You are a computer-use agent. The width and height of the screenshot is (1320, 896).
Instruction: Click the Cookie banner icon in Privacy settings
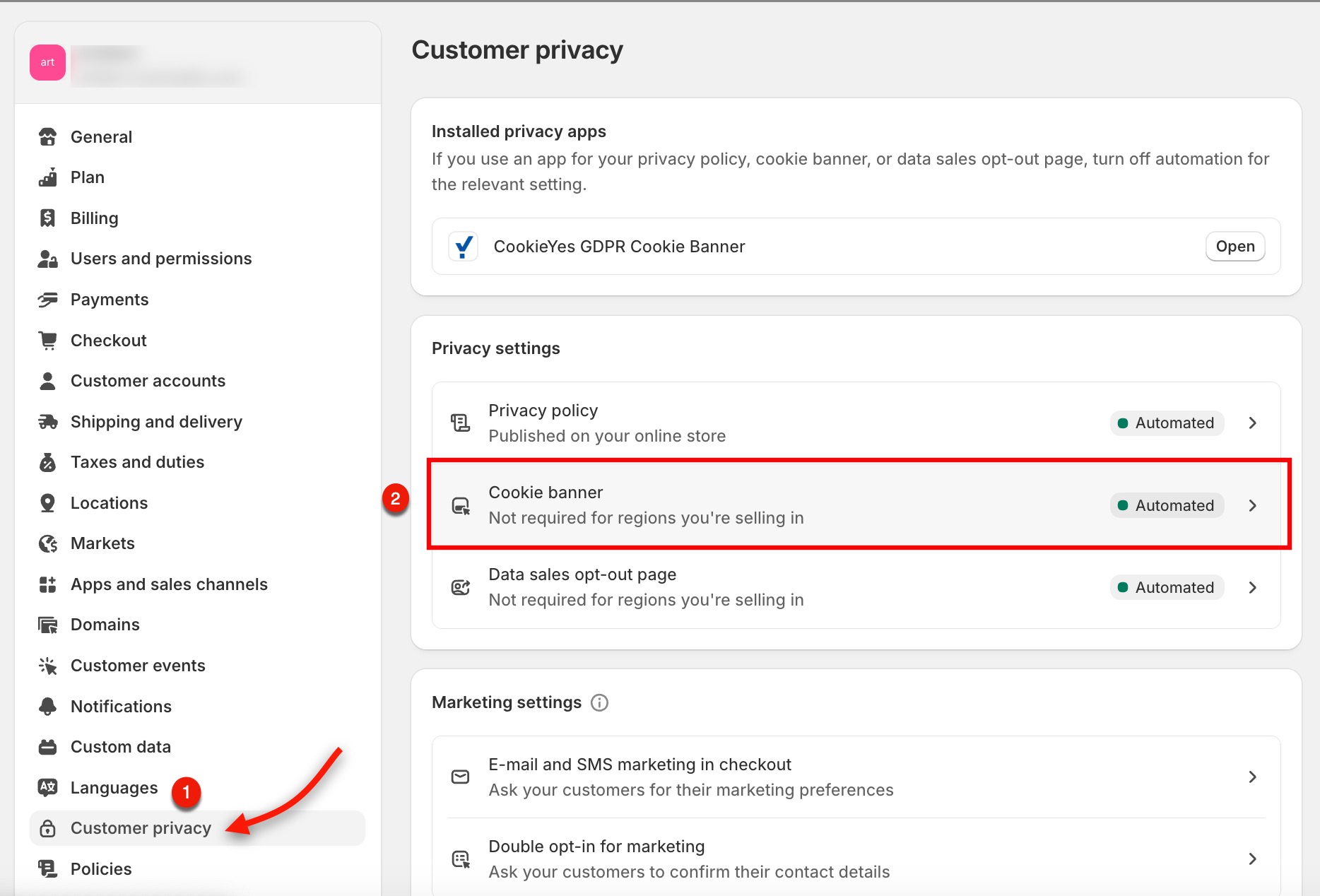coord(460,505)
